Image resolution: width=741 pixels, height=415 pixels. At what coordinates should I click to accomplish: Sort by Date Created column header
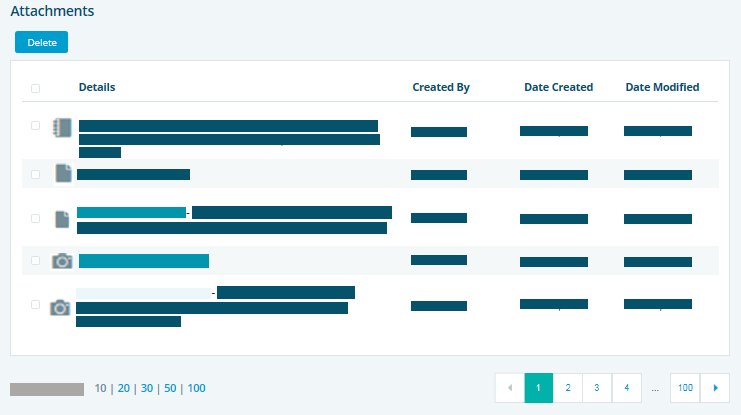559,87
